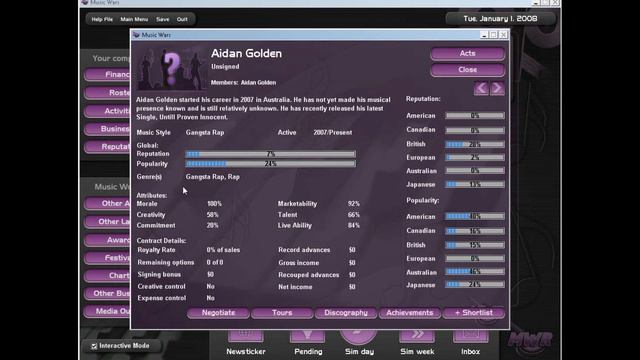Image resolution: width=640 pixels, height=360 pixels.
Task: Open the Acts list button
Action: pos(467,53)
